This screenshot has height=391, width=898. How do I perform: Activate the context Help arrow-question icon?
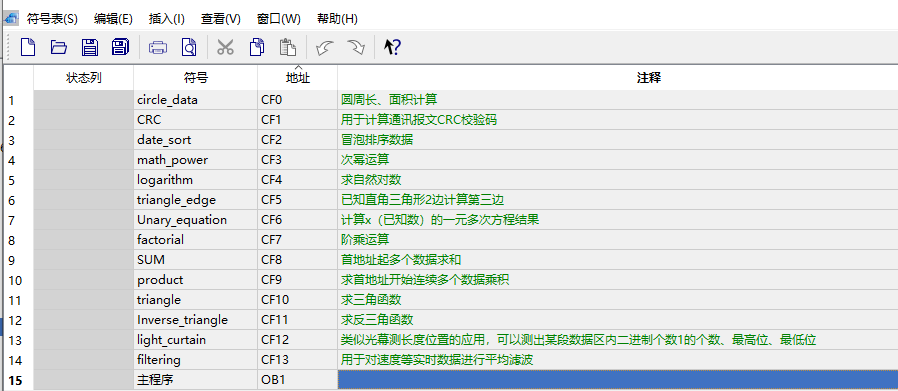392,47
